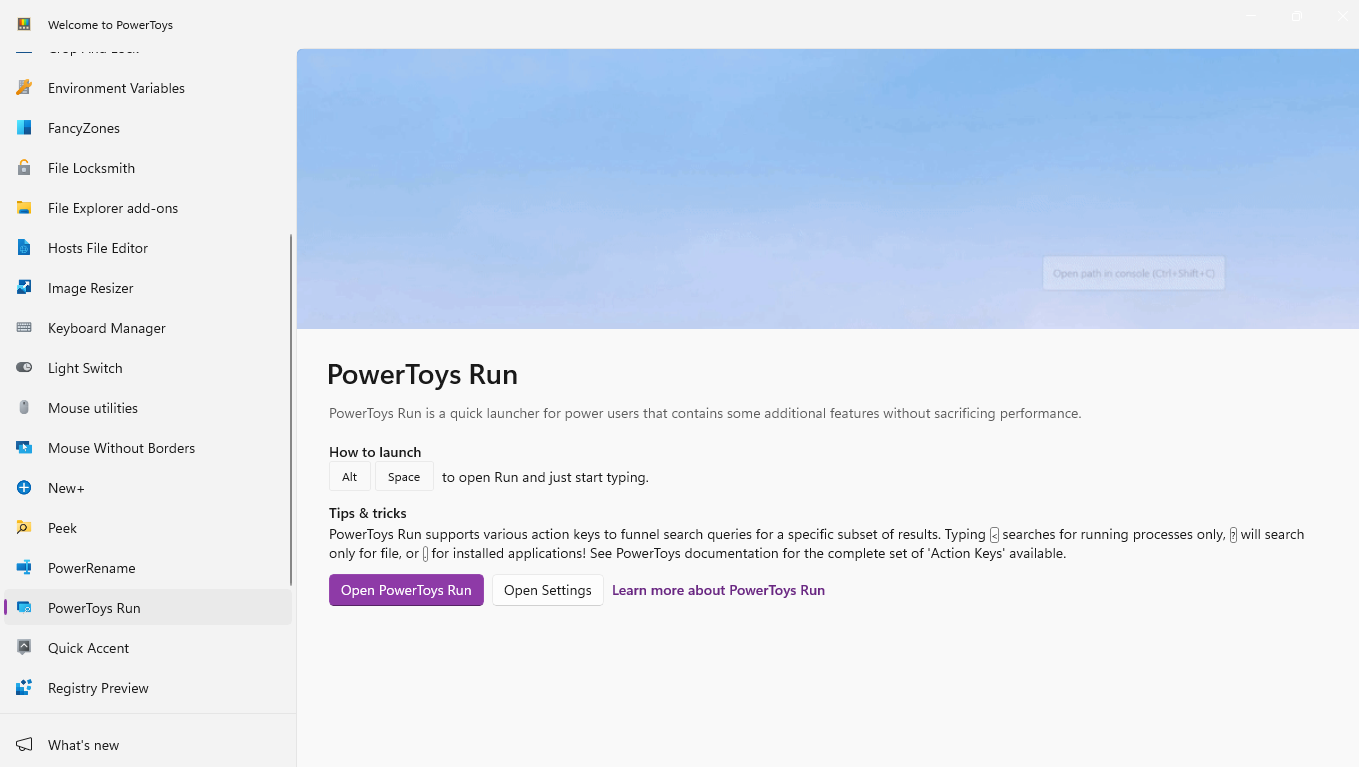Click the Environment Variables icon
1359x767 pixels.
(24, 88)
